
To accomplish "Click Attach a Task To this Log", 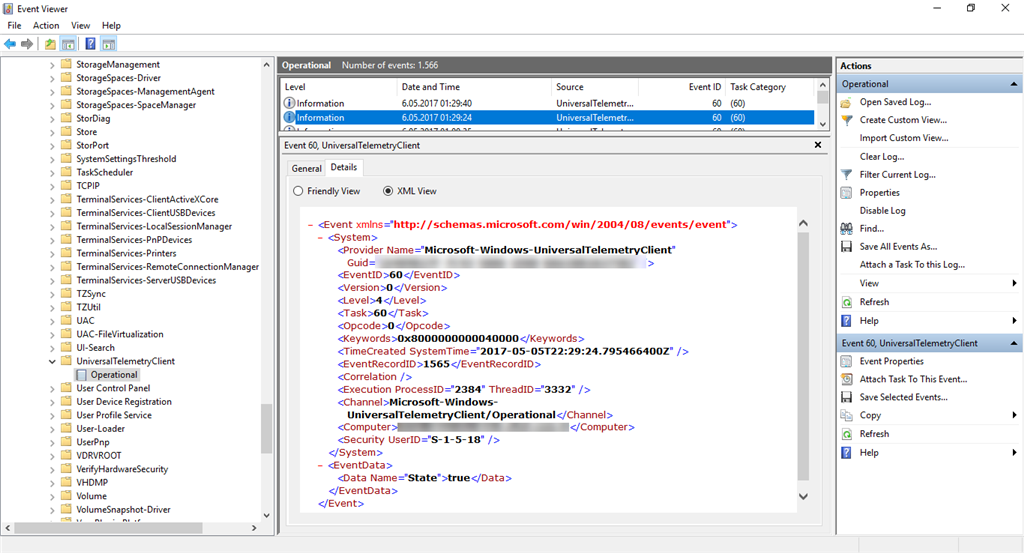I will (912, 264).
